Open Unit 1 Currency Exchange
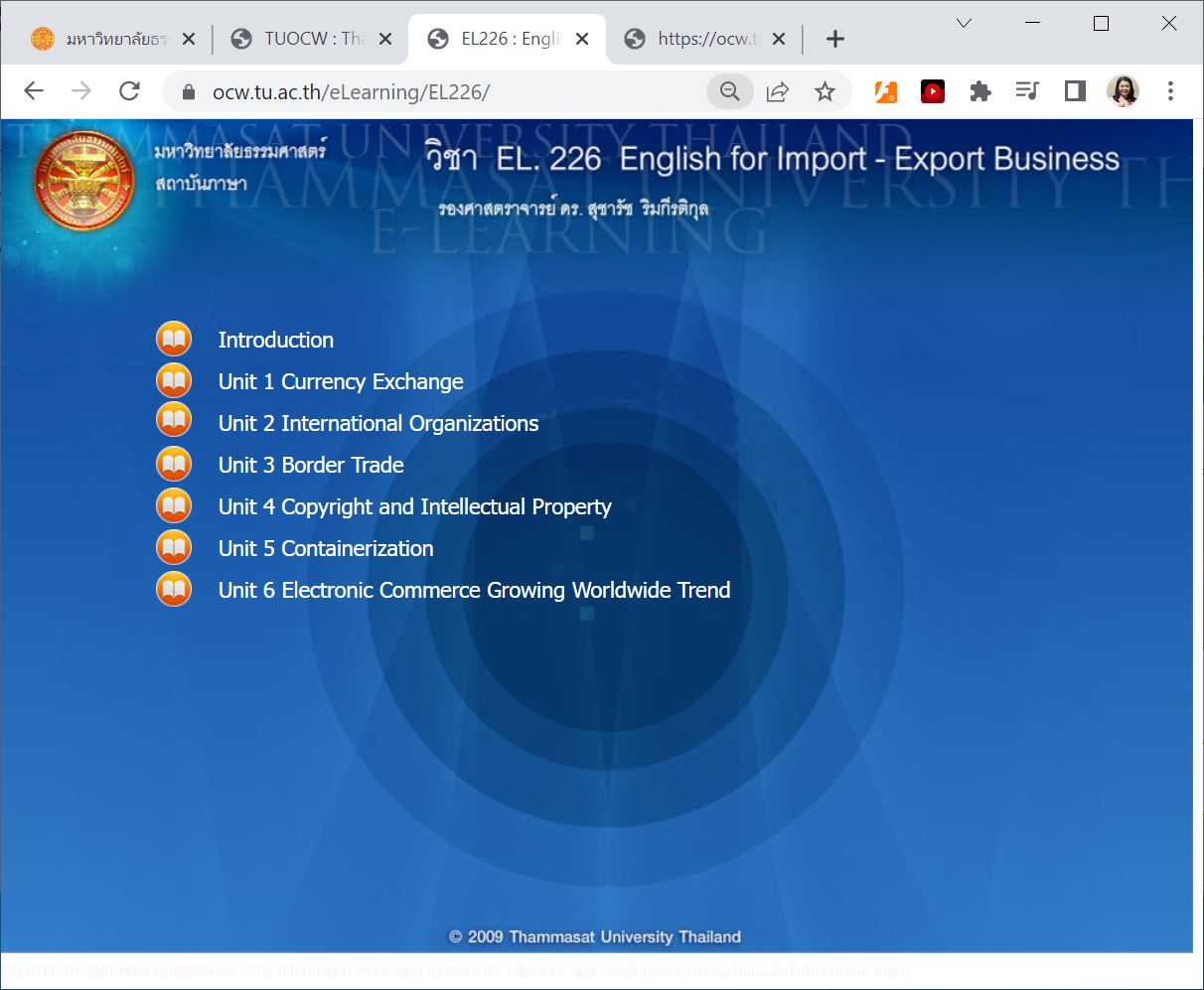 [x=341, y=381]
